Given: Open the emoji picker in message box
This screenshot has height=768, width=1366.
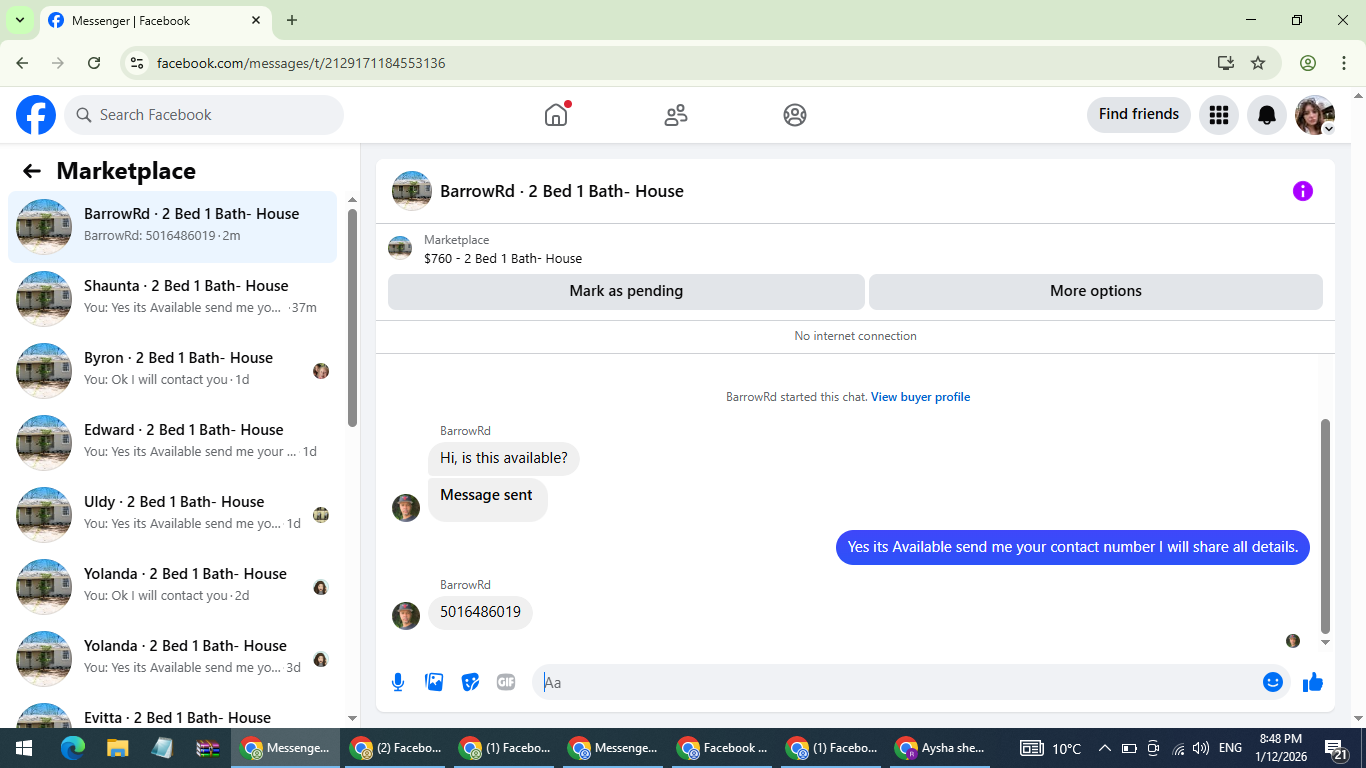Looking at the screenshot, I should coord(1273,682).
